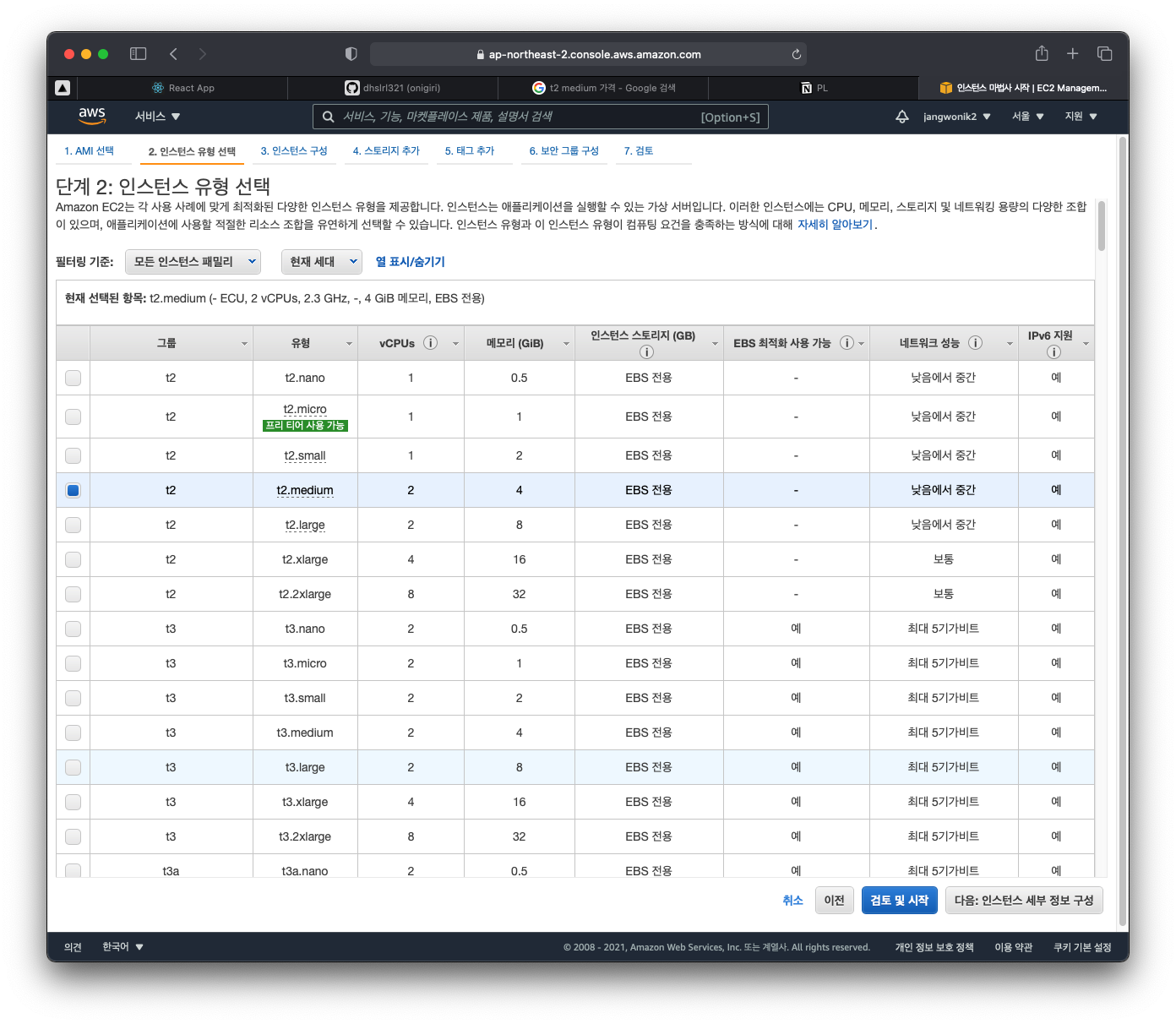Viewport: 1176px width, 1024px height.
Task: Open the jangwonik2 account menu
Action: point(956,117)
